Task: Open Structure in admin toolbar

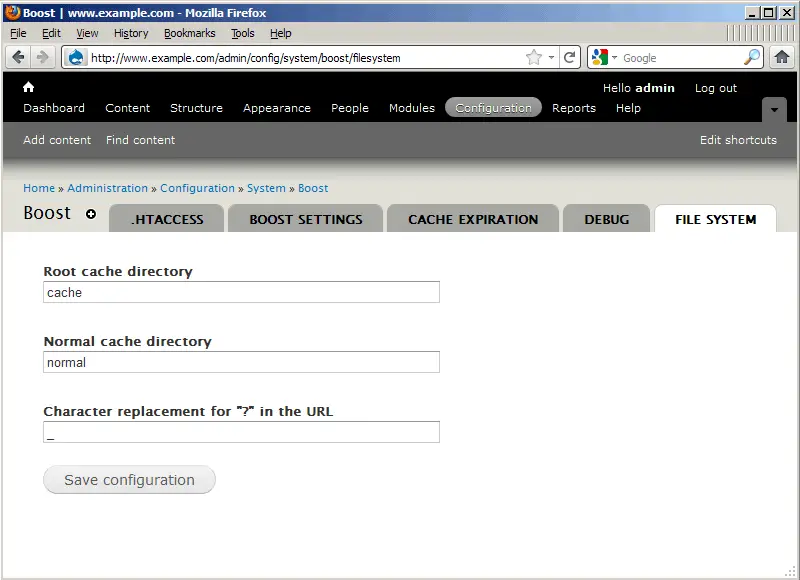Action: coord(196,108)
